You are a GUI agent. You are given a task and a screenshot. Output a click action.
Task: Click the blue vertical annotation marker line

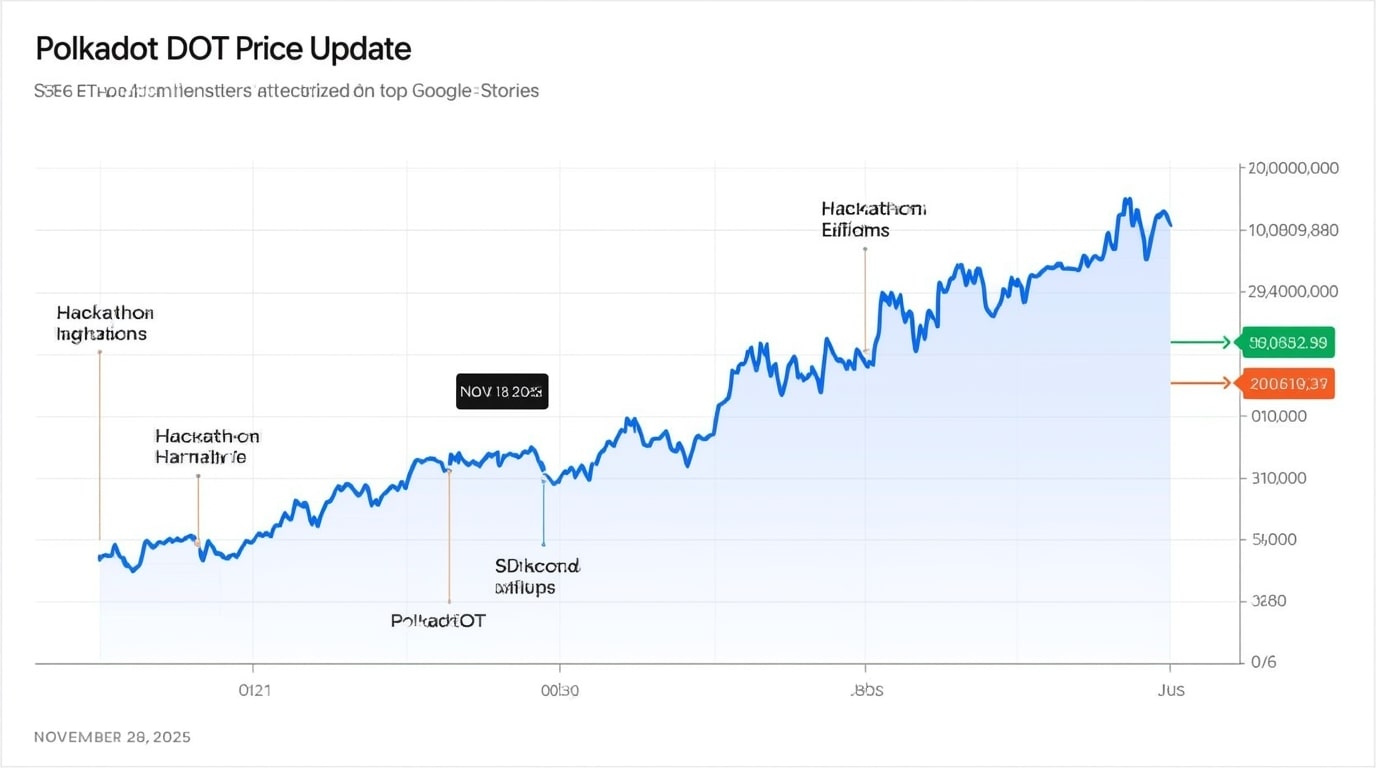pos(543,512)
